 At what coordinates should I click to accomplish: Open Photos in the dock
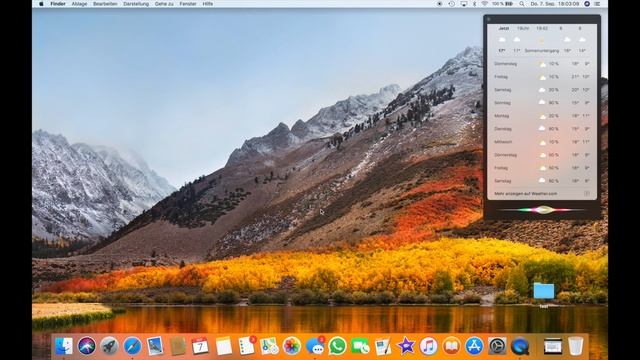pyautogui.click(x=292, y=346)
